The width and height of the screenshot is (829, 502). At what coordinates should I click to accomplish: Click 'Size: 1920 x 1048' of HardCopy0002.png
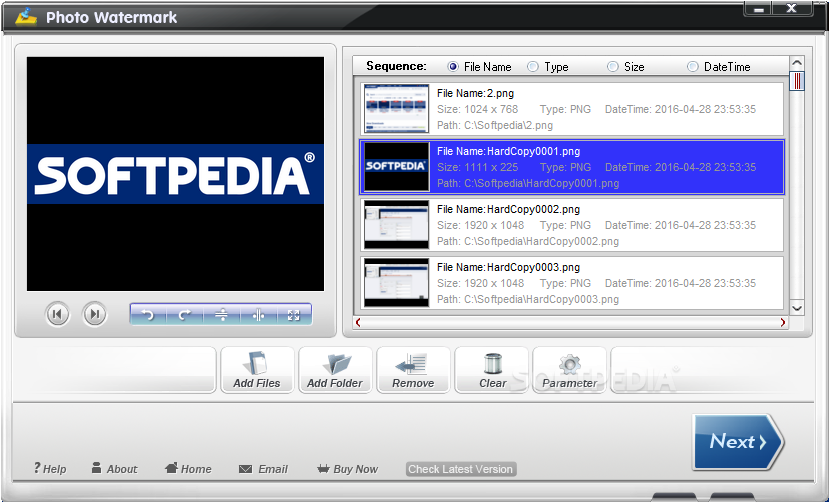481,225
